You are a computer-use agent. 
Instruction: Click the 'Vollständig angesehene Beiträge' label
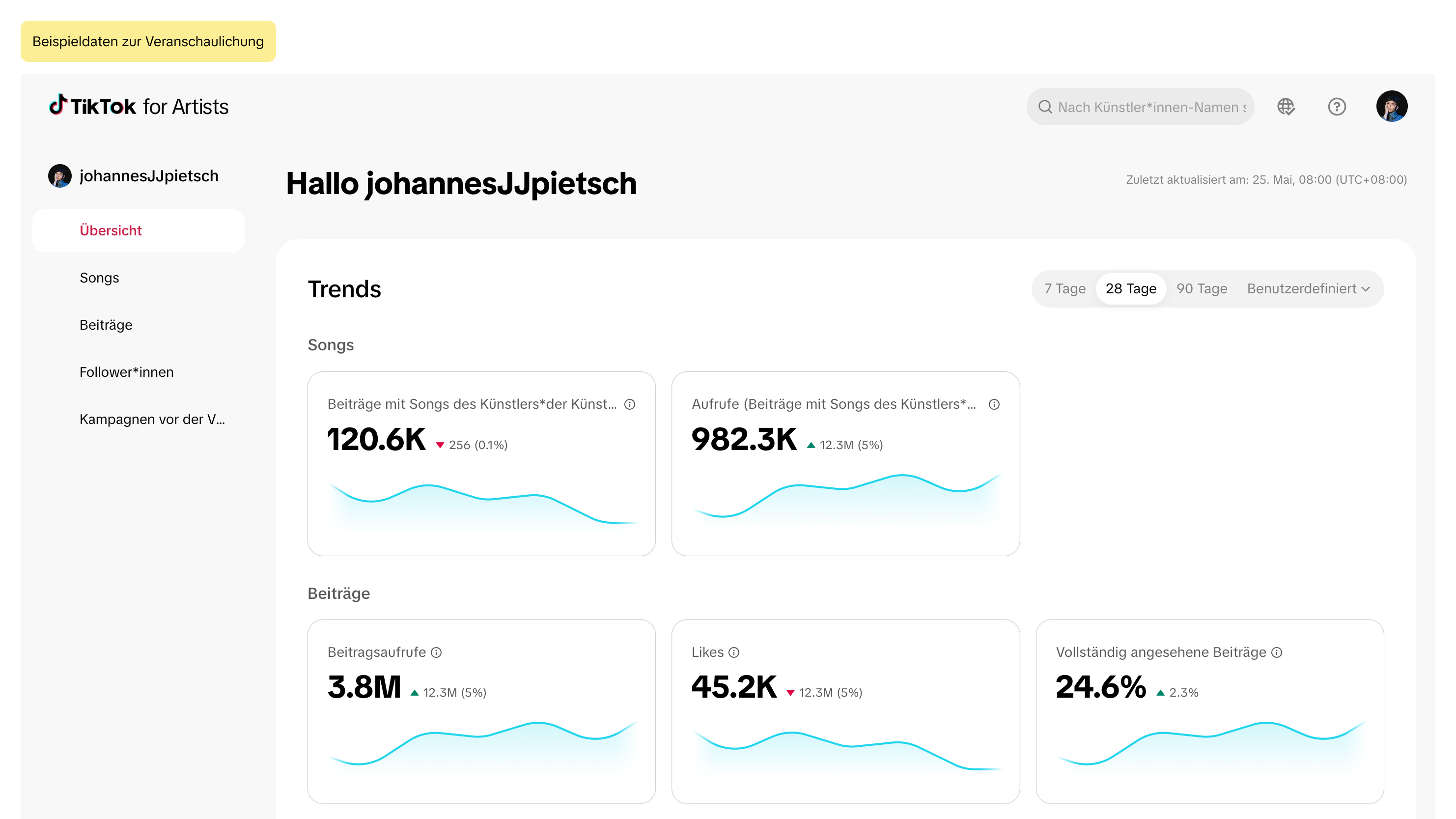click(1161, 652)
